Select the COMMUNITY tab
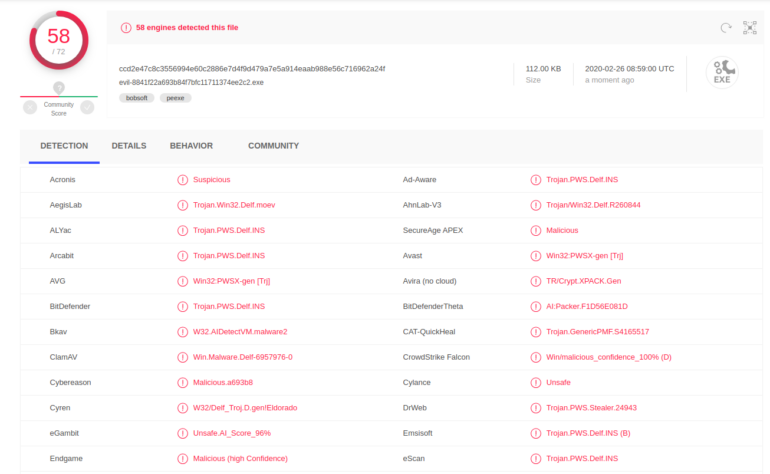 click(x=273, y=146)
